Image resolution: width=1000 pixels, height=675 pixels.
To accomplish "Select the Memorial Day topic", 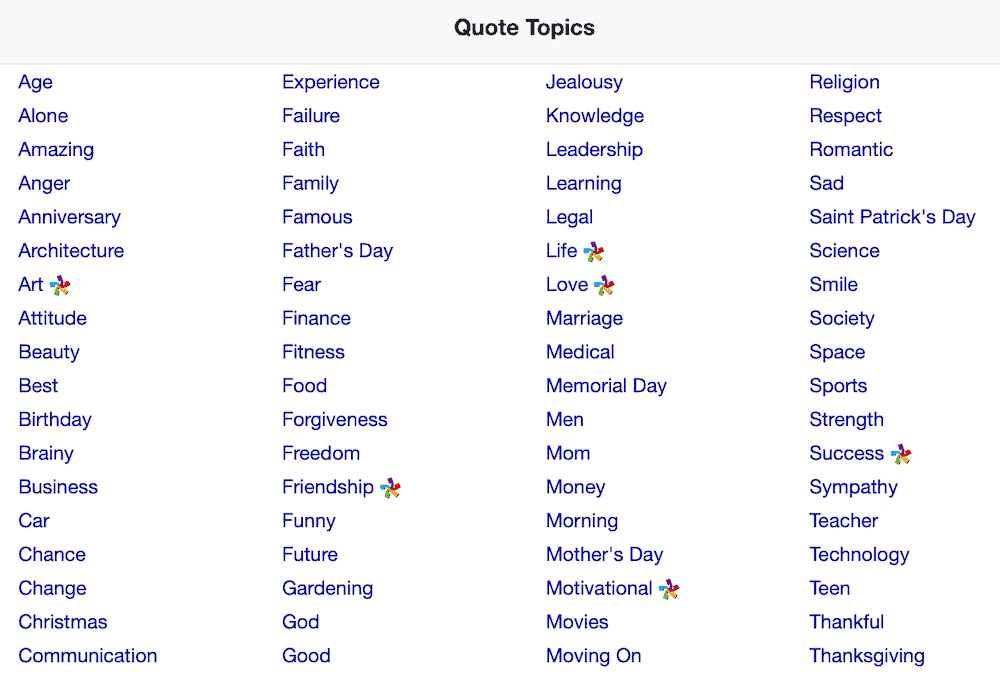I will click(x=606, y=385).
